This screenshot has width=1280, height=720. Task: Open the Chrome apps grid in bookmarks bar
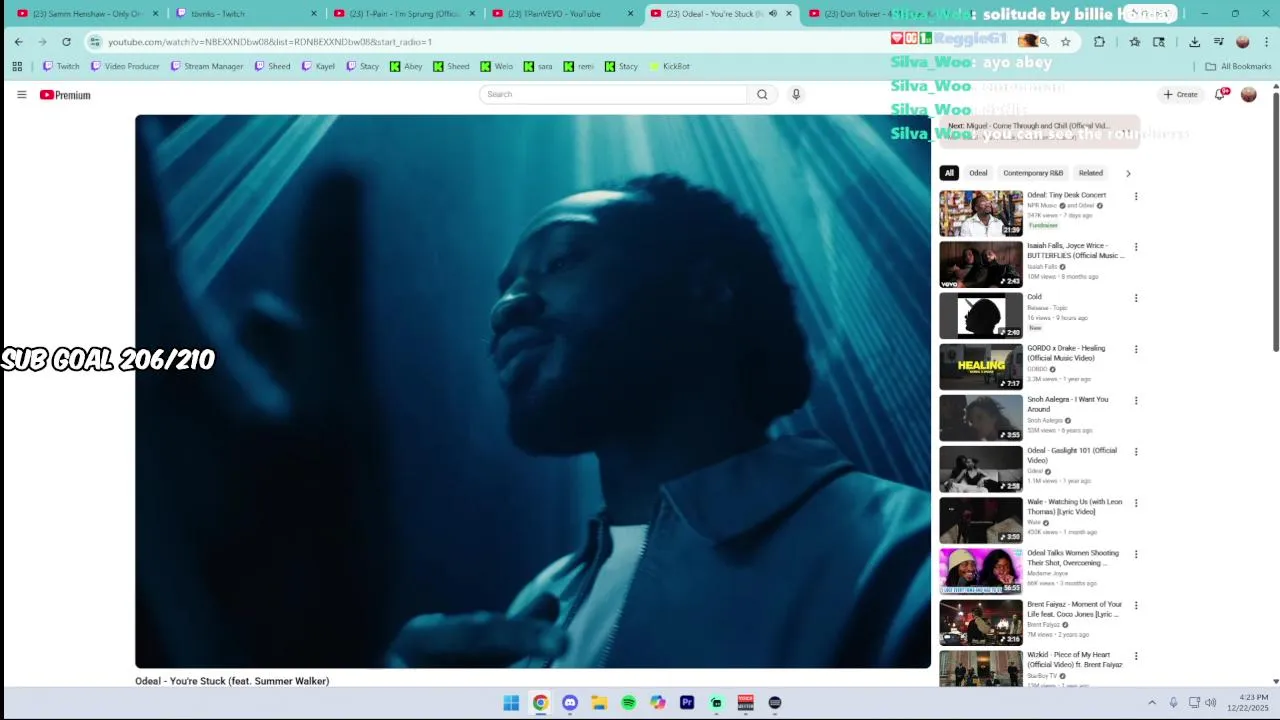coord(17,66)
